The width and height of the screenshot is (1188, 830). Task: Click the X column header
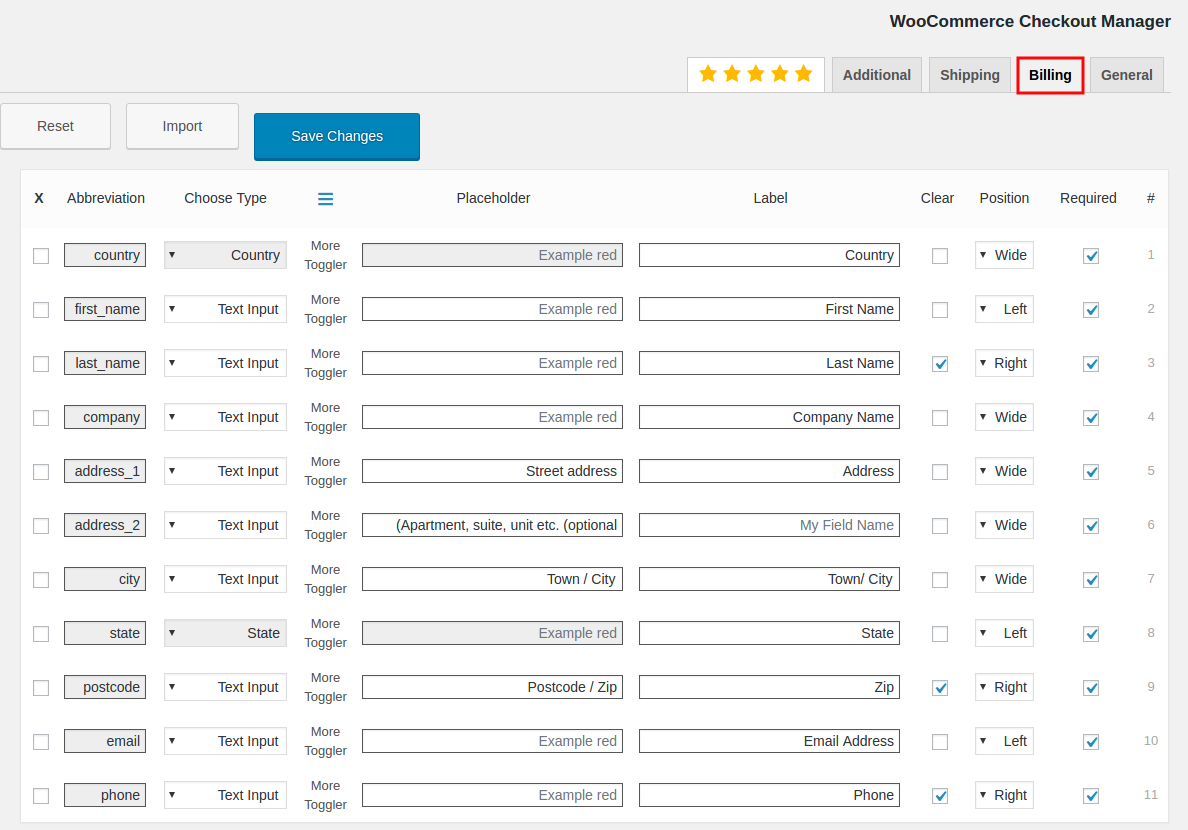point(39,199)
